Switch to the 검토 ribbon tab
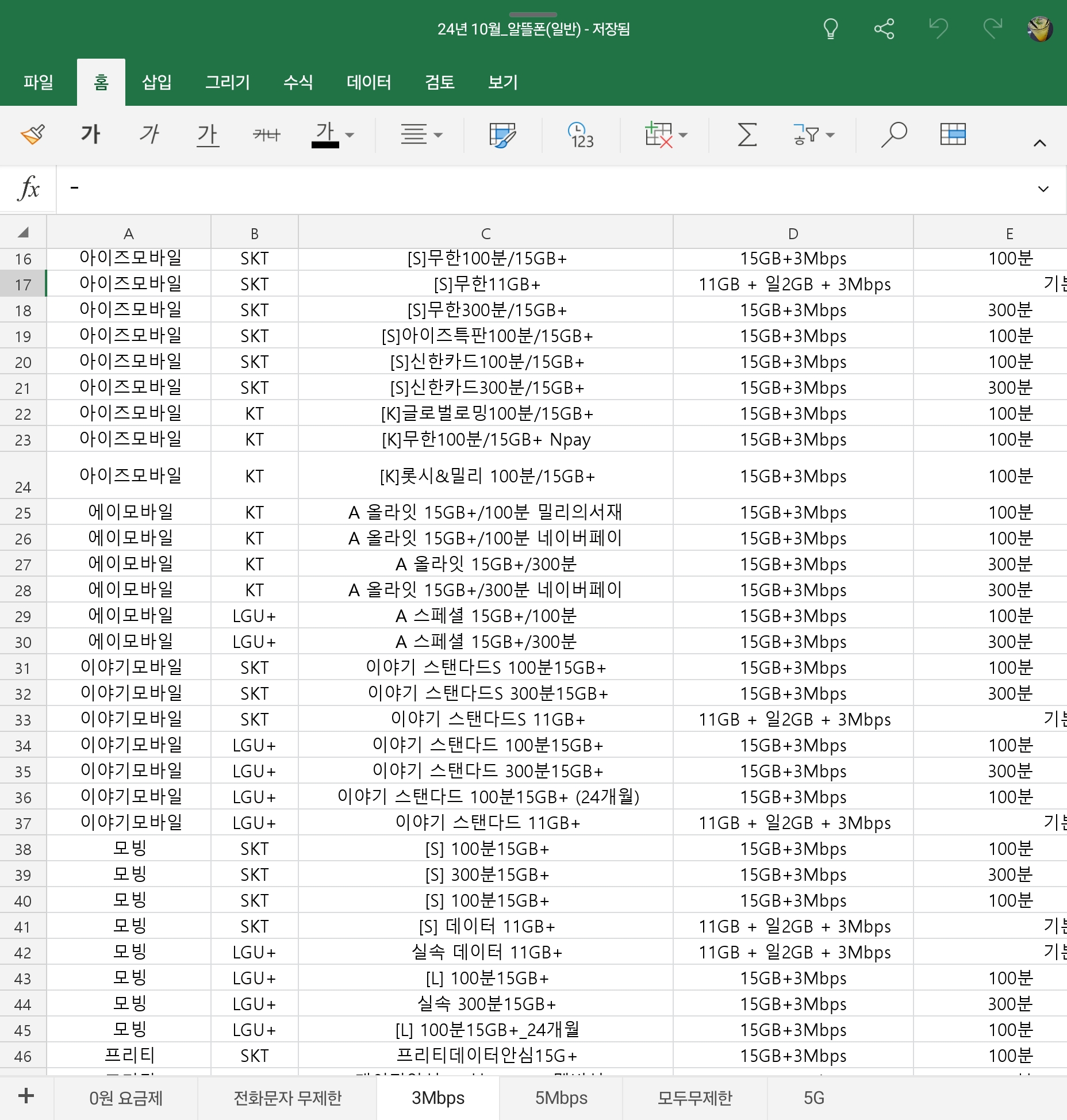Viewport: 1067px width, 1120px height. (x=440, y=82)
